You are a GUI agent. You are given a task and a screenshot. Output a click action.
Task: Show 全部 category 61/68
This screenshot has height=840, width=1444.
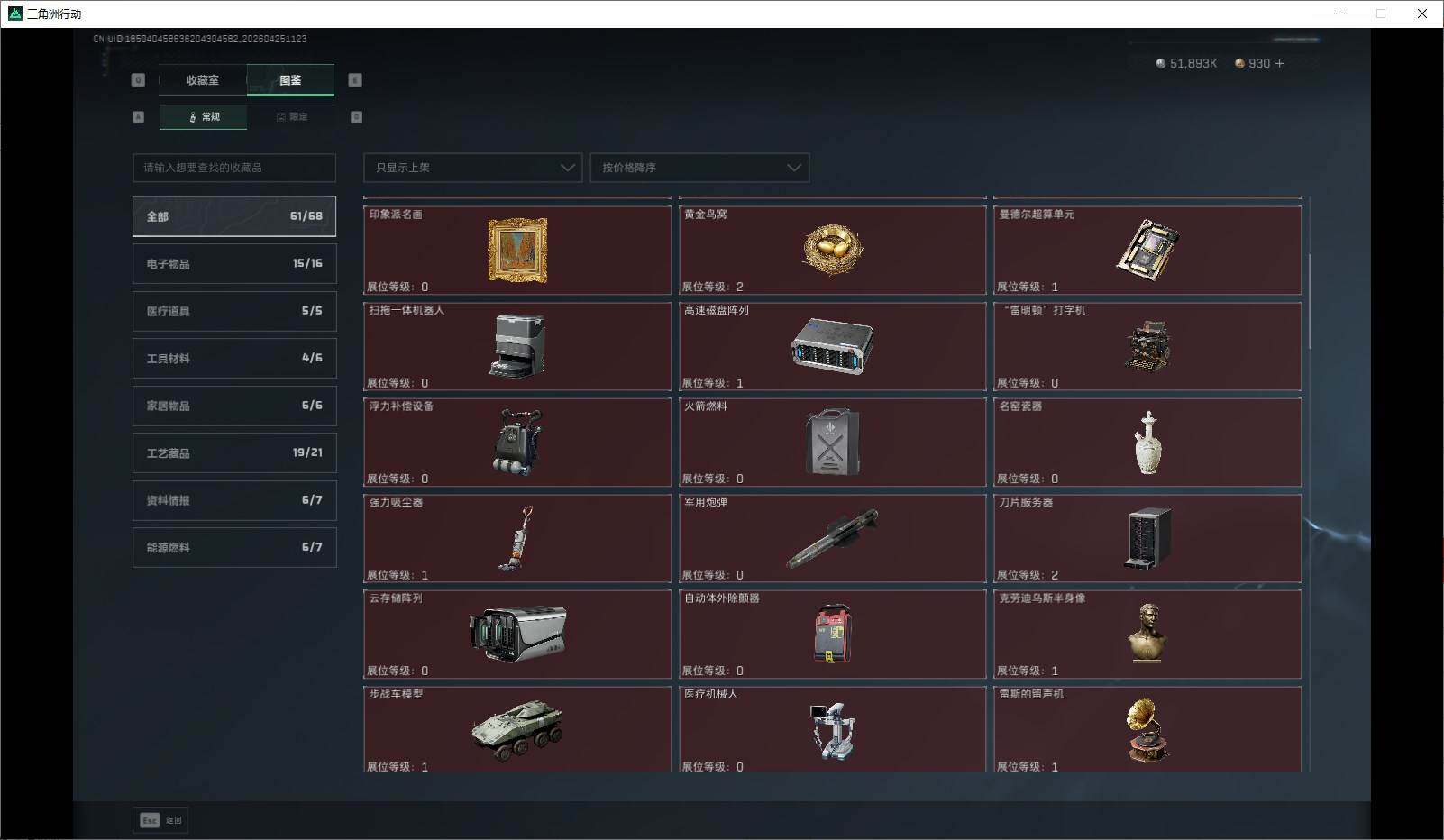(234, 216)
